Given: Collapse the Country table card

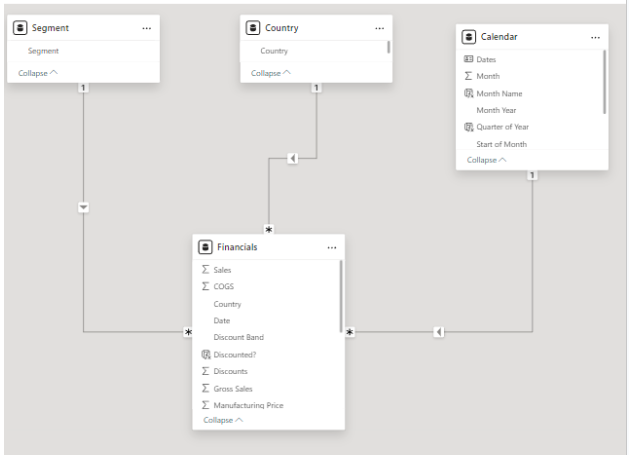Looking at the screenshot, I should (x=271, y=73).
